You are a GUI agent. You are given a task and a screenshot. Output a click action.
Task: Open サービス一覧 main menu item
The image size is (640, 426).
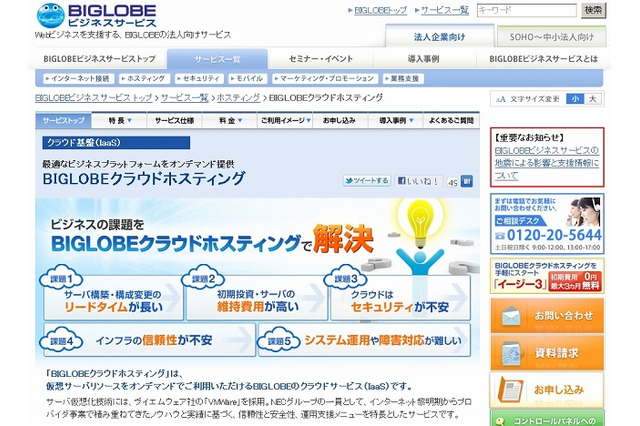(217, 60)
